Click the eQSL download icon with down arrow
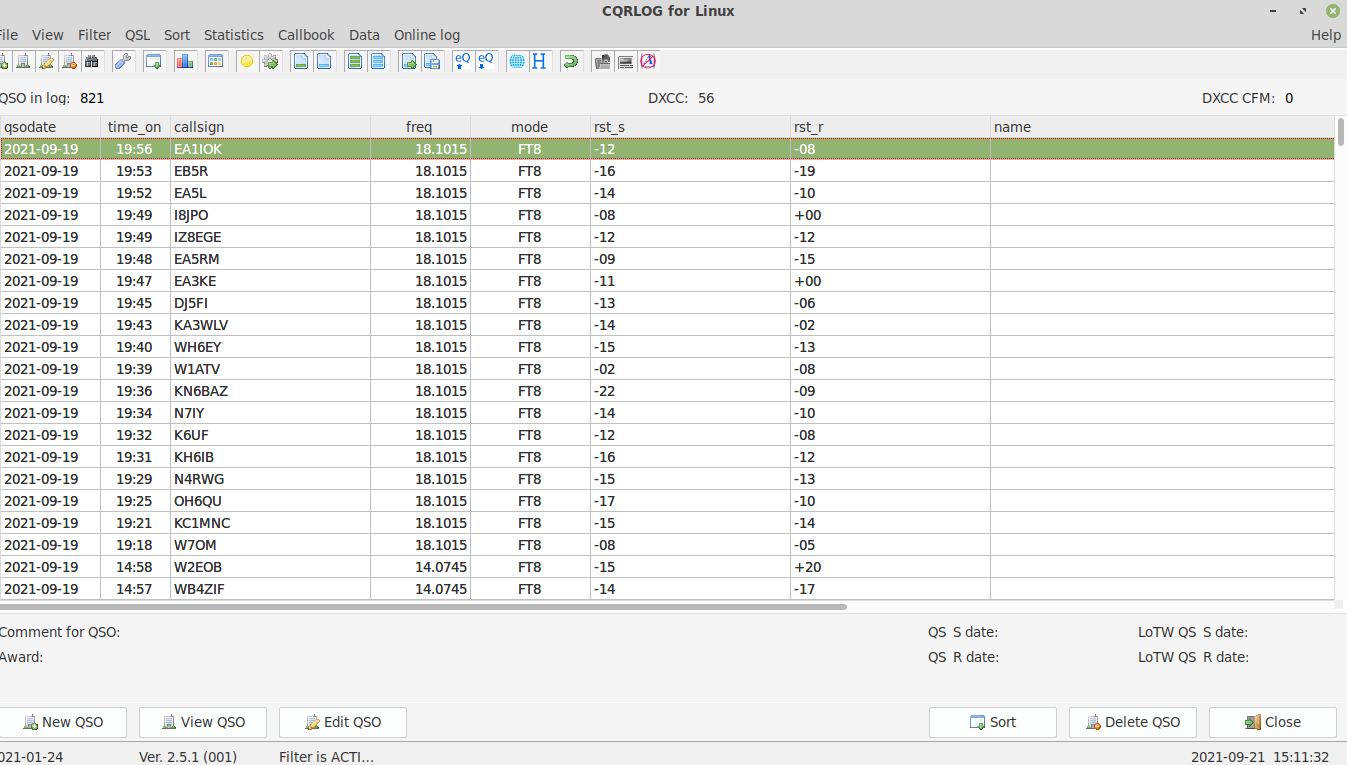This screenshot has width=1347, height=765. click(x=485, y=61)
